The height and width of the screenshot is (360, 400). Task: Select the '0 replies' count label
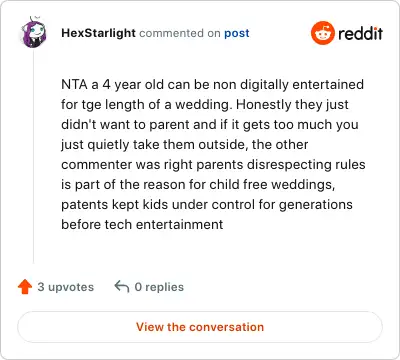point(159,287)
